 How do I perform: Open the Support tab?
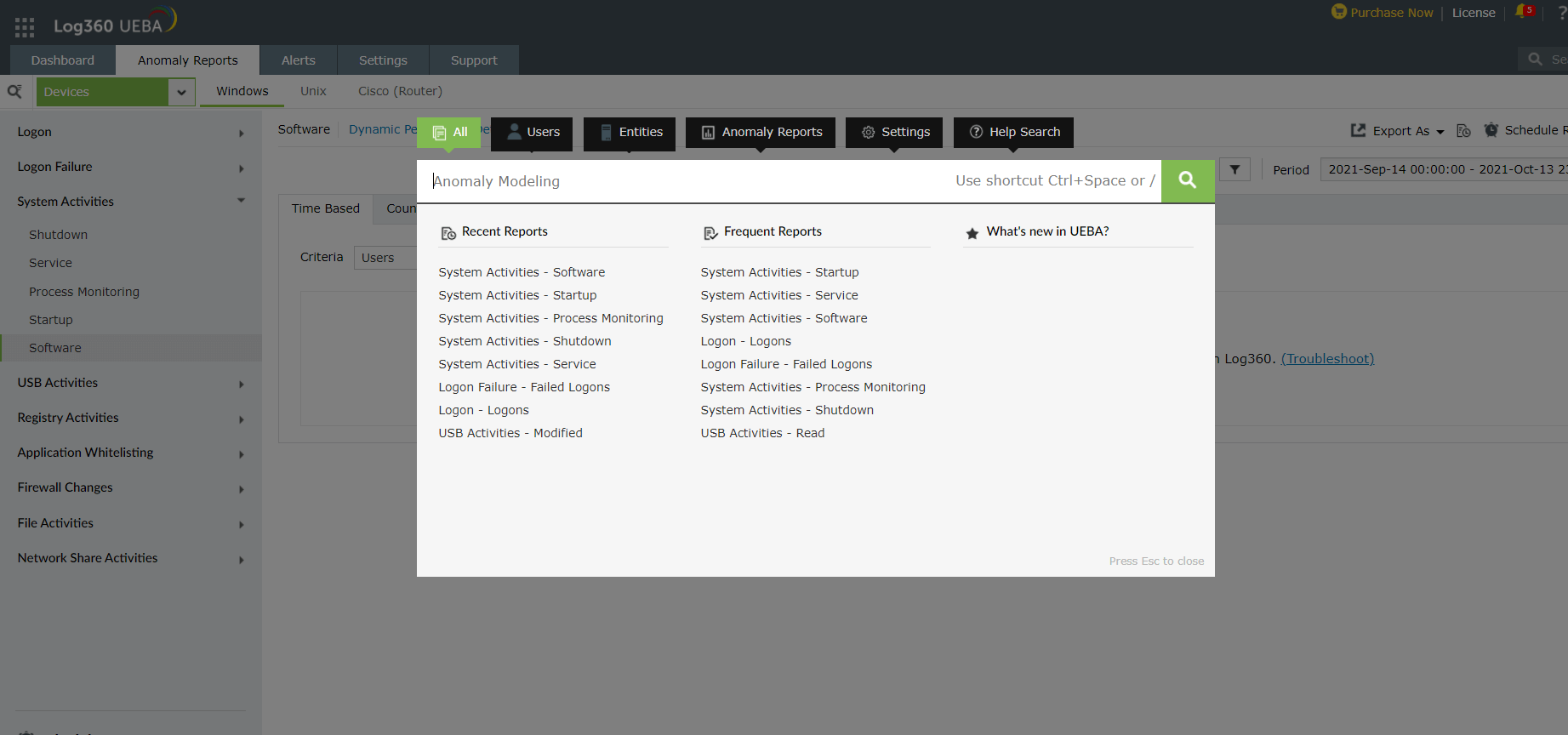pos(474,60)
